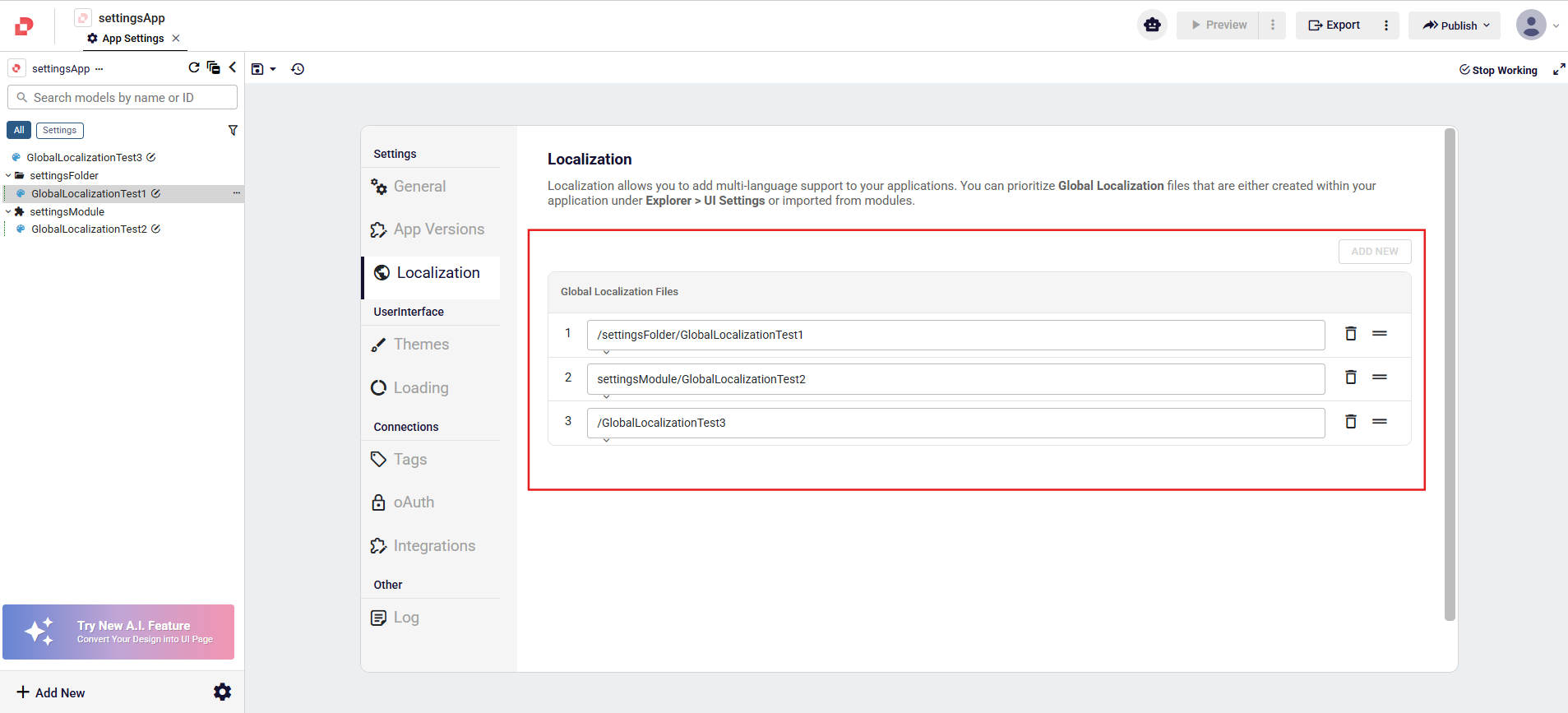
Task: Delete the /settingsFolder/GlobalLocalizationTest1 entry
Action: coord(1350,334)
